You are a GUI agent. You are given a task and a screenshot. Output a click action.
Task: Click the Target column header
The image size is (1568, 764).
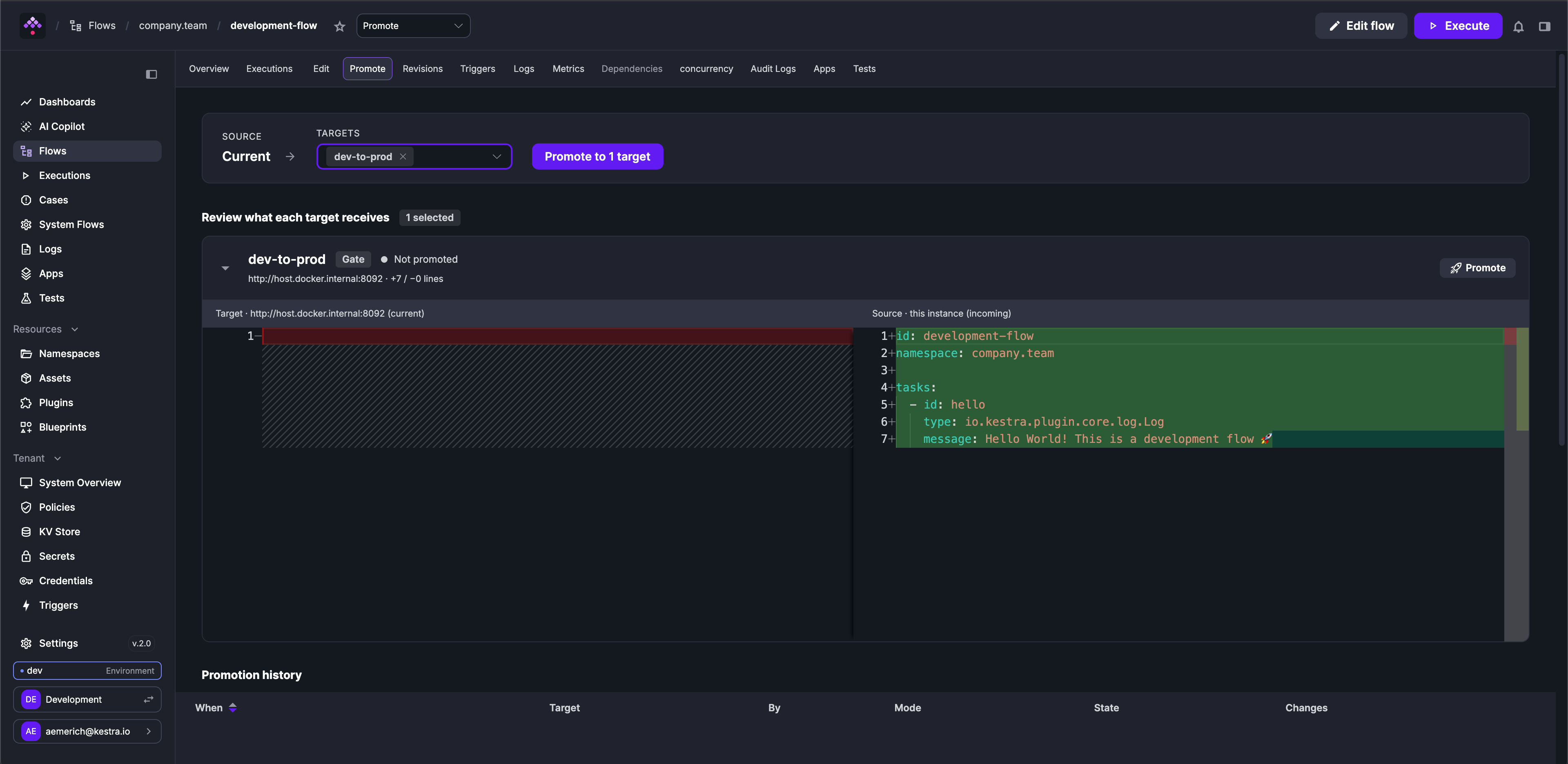tap(564, 707)
